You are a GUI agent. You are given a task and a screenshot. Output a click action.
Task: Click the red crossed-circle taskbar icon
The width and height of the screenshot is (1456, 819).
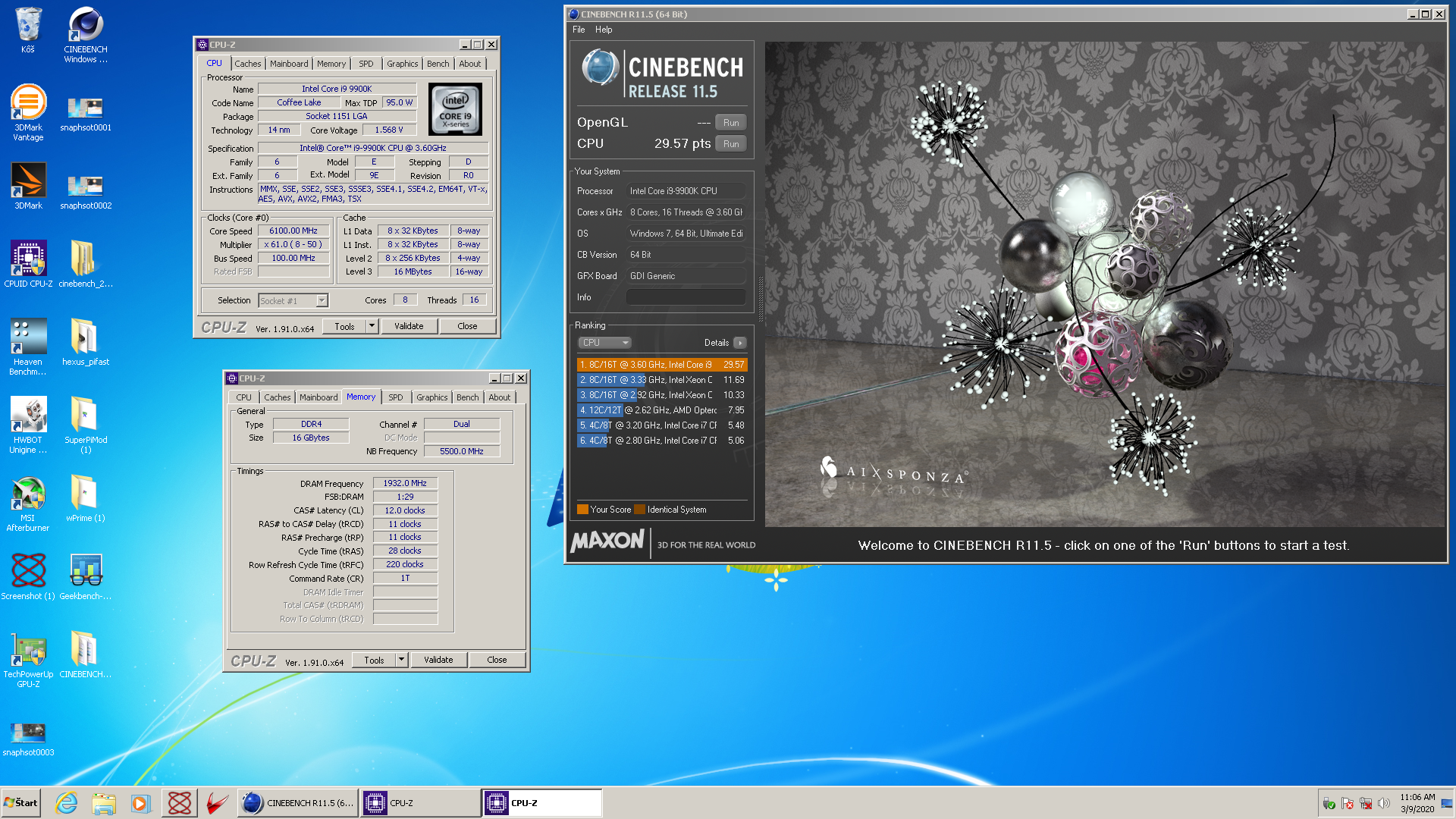coord(180,803)
